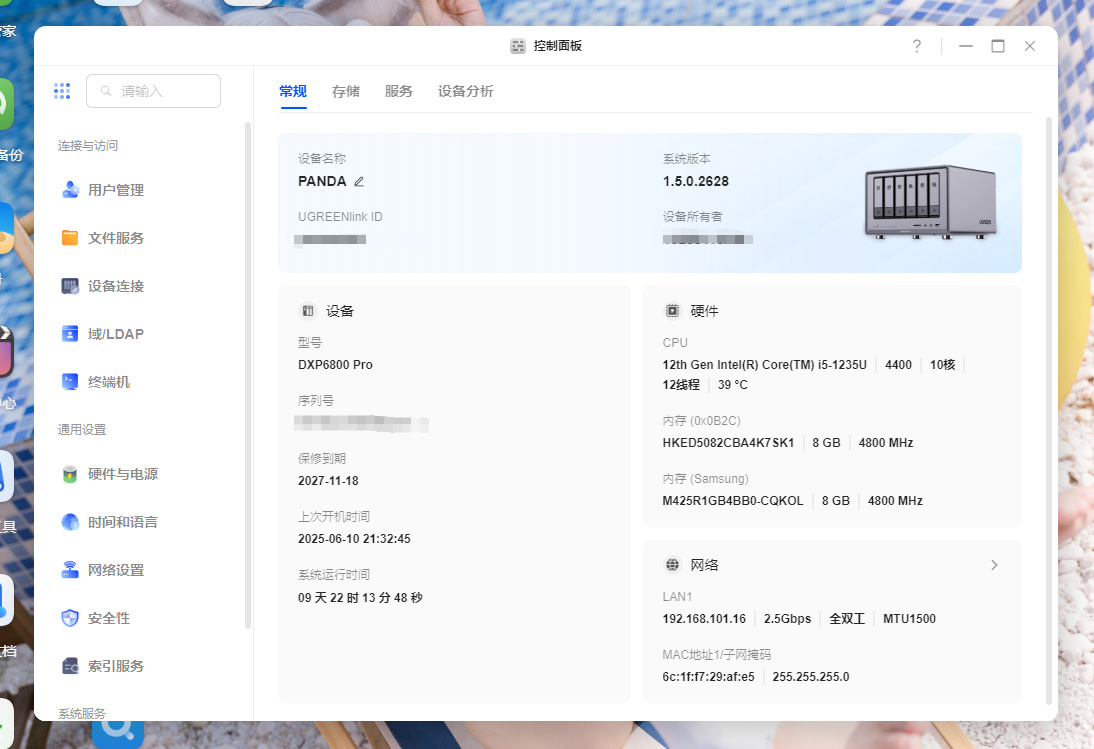Click warranty date 2027-11-18
1094x749 pixels.
329,481
